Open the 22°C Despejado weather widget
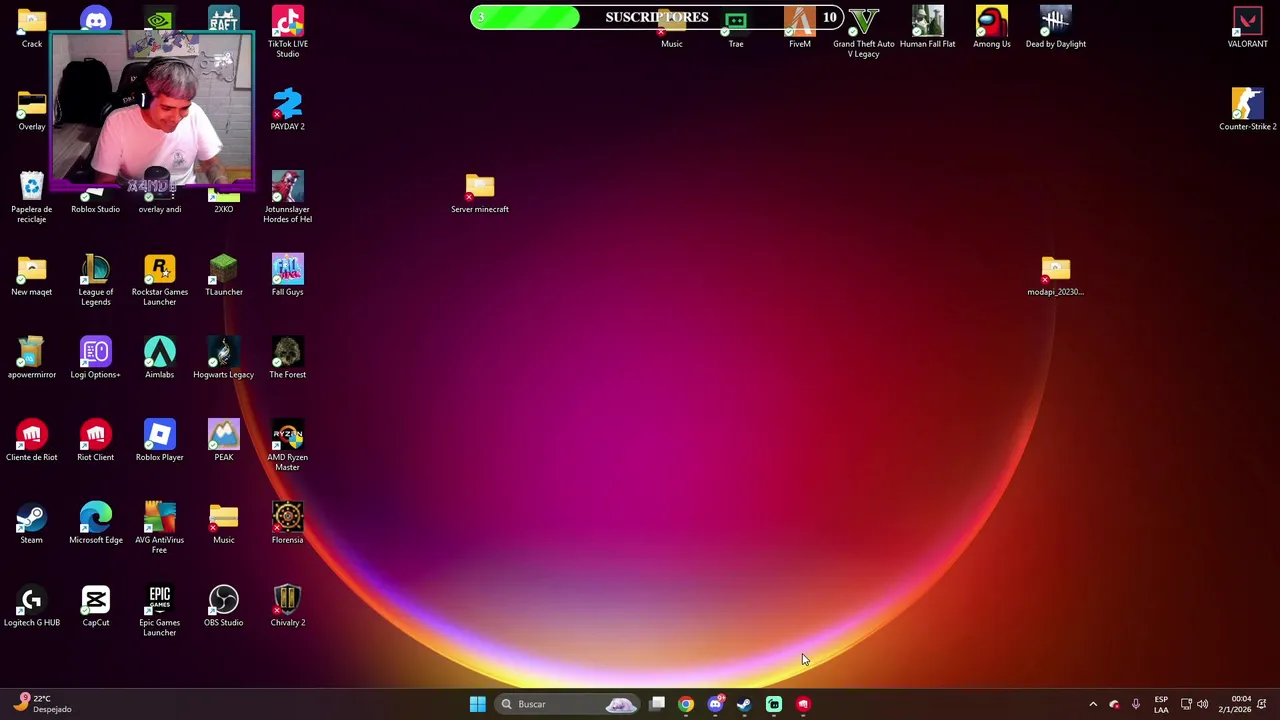Screen dimensions: 1280x720 click(42, 704)
